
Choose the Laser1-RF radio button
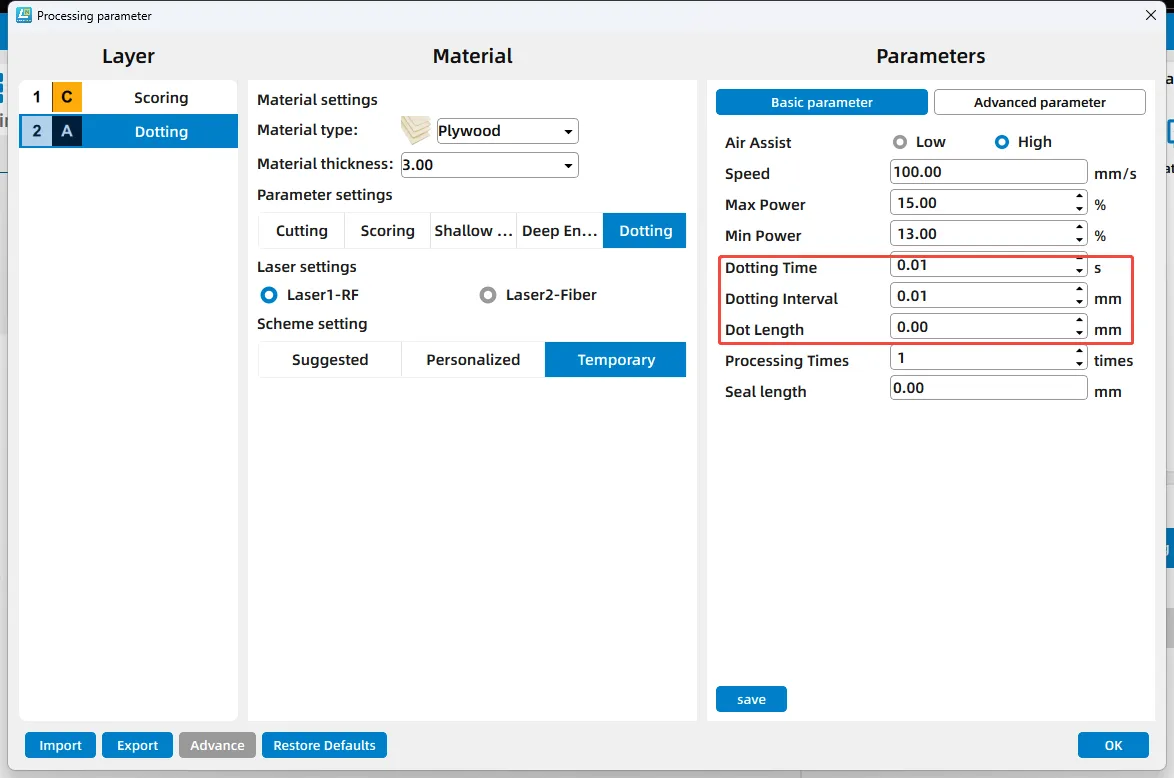coord(268,295)
